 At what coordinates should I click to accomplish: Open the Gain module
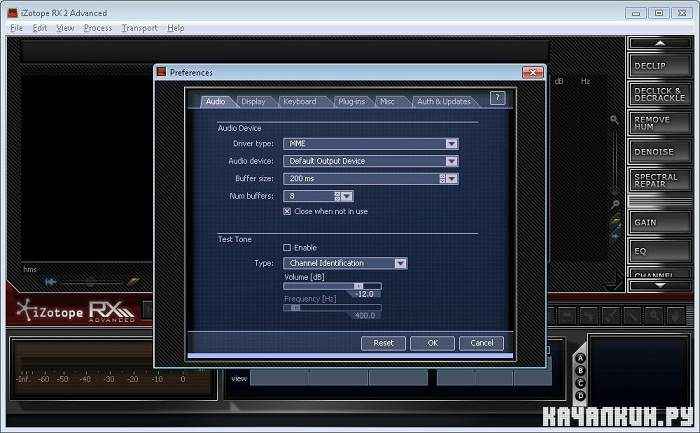point(659,222)
